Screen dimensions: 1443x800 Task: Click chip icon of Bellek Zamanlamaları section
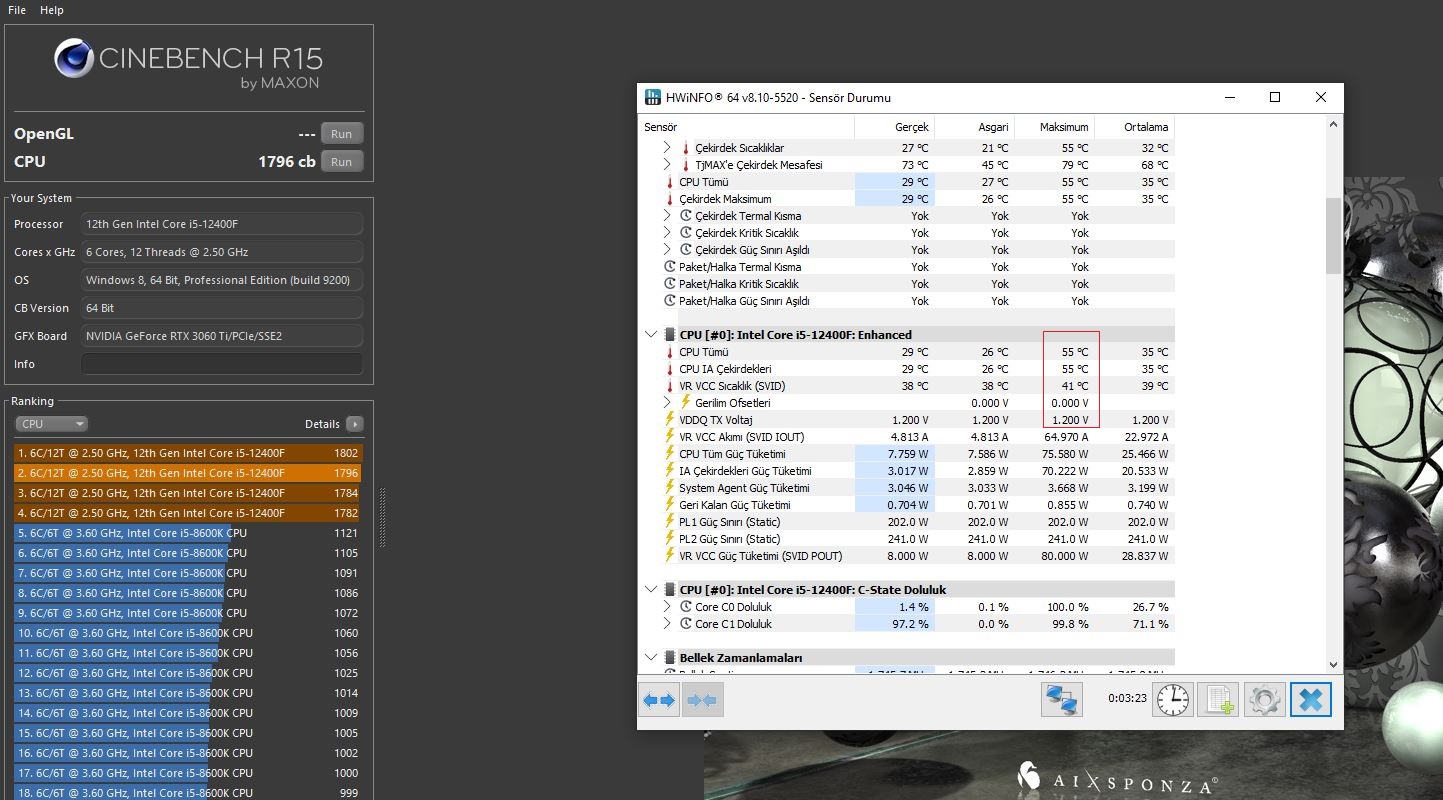670,658
